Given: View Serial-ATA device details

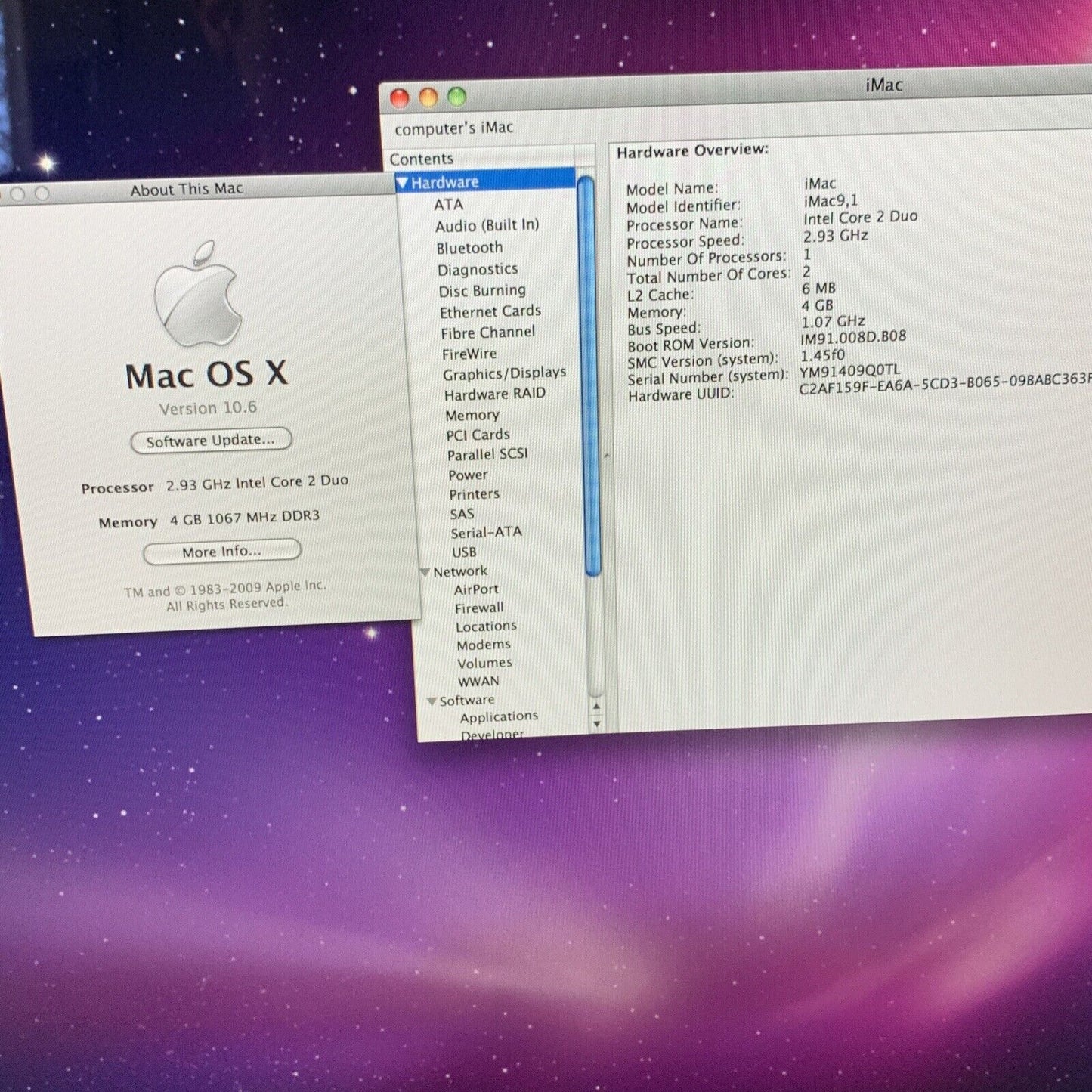Looking at the screenshot, I should coord(484,532).
